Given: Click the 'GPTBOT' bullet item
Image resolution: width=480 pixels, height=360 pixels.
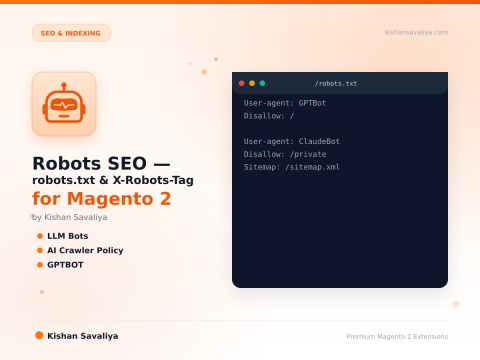Looking at the screenshot, I should [x=65, y=265].
